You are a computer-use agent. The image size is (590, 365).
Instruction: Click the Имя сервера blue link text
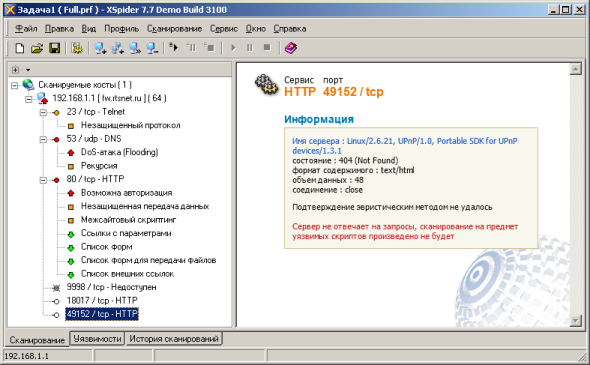pos(405,146)
